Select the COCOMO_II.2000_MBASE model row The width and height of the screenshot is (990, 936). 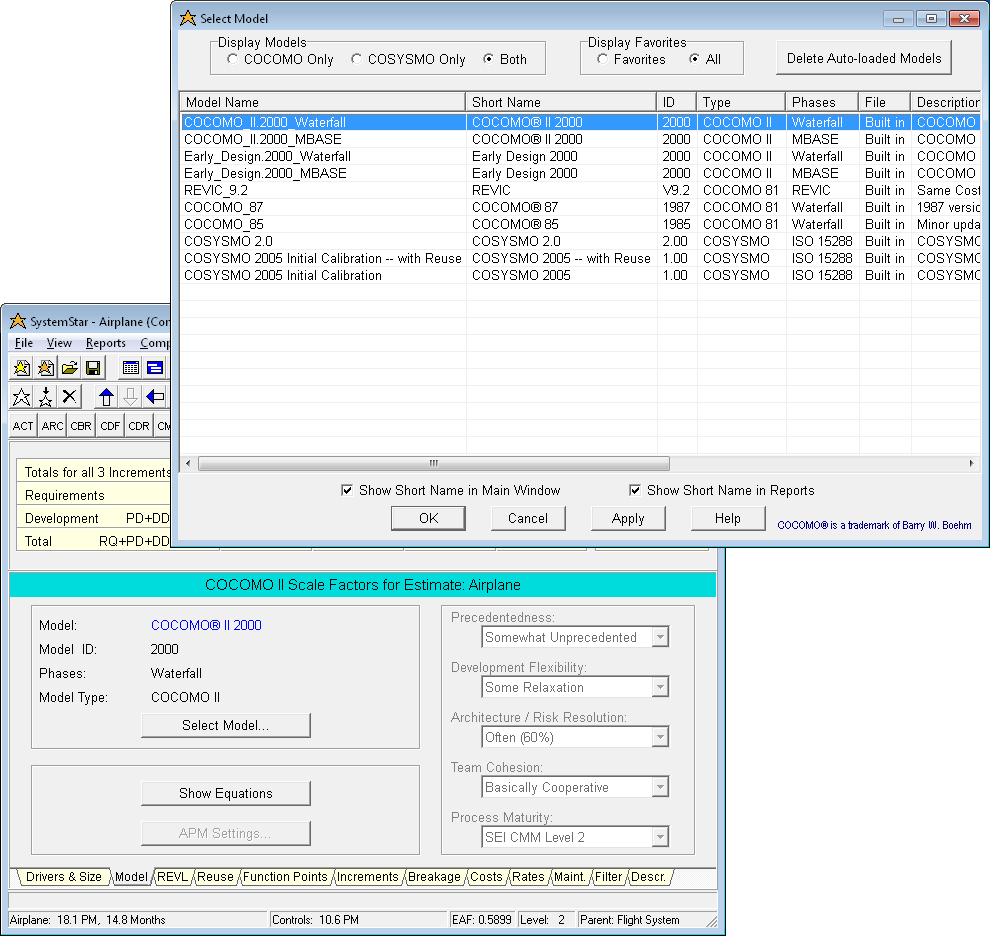[580, 139]
